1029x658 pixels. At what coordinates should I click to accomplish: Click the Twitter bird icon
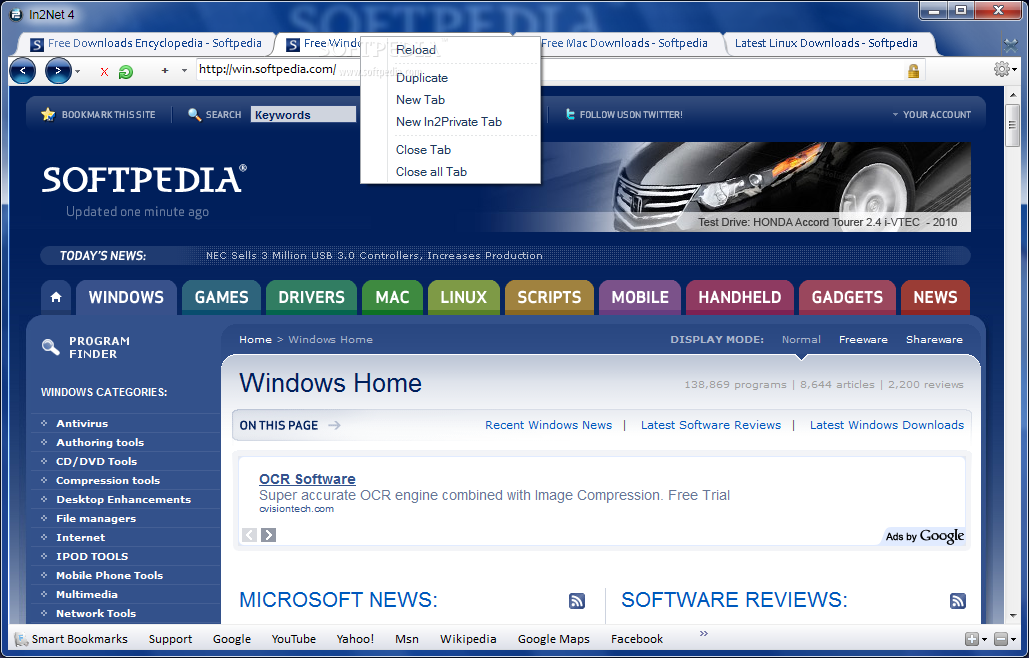570,114
